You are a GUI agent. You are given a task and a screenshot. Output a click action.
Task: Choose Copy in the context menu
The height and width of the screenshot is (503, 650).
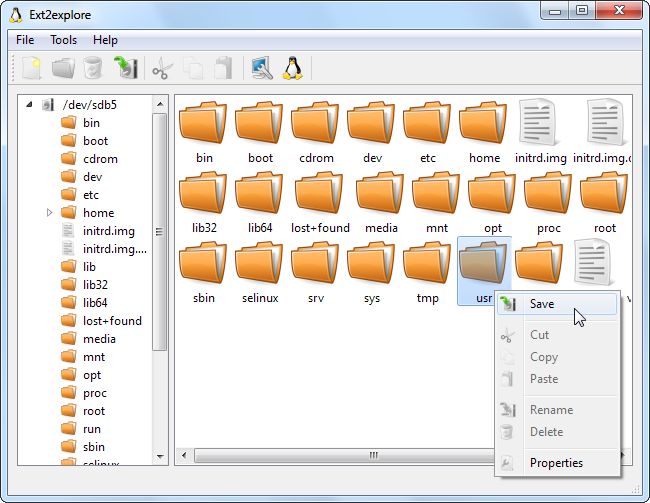[557, 357]
